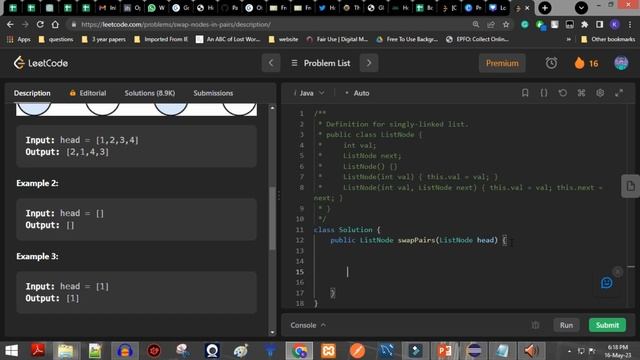Click the Output: [2,1,4,3] text
The image size is (640, 360).
pyautogui.click(x=67, y=152)
